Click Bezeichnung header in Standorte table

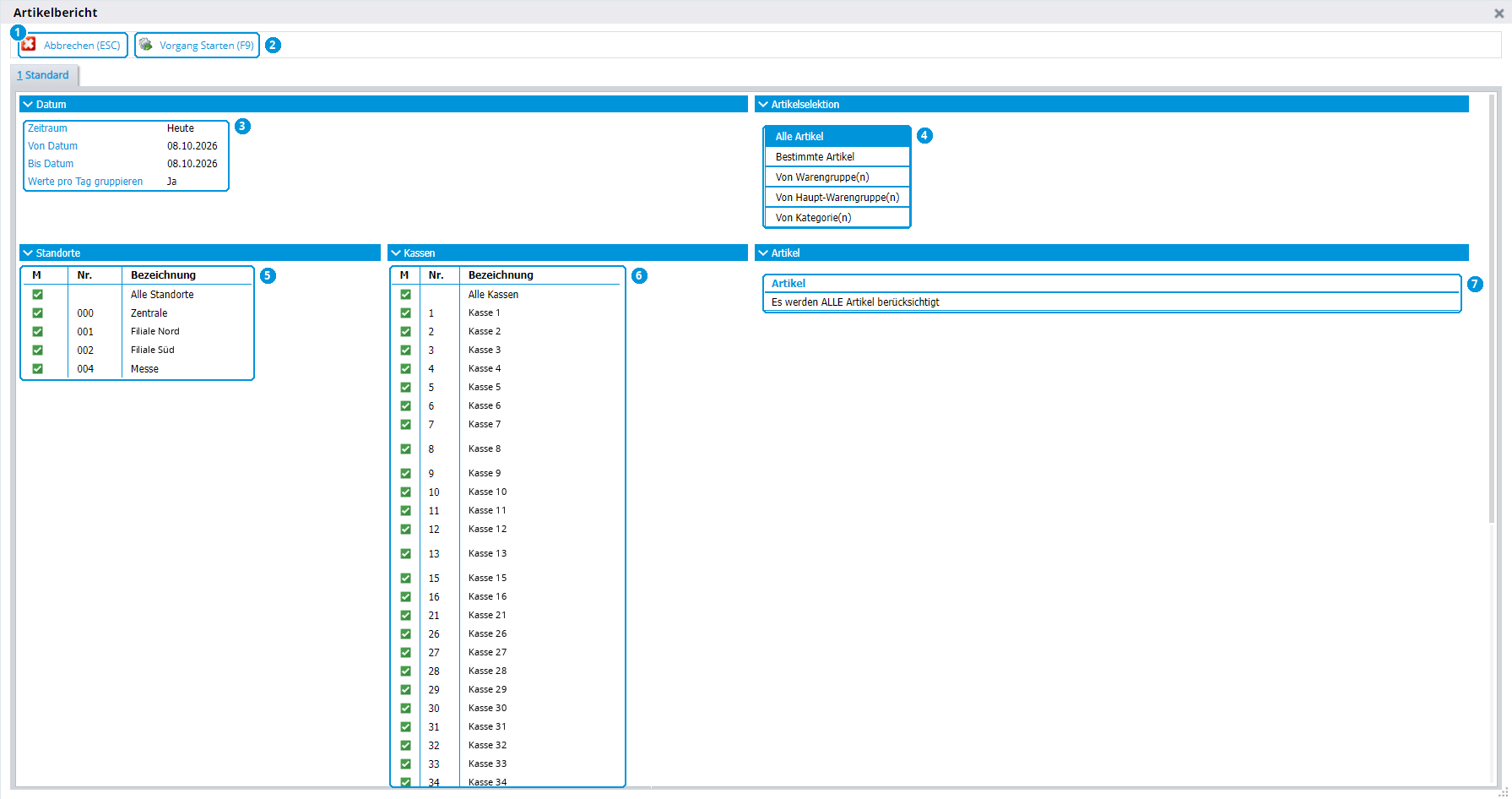(163, 275)
